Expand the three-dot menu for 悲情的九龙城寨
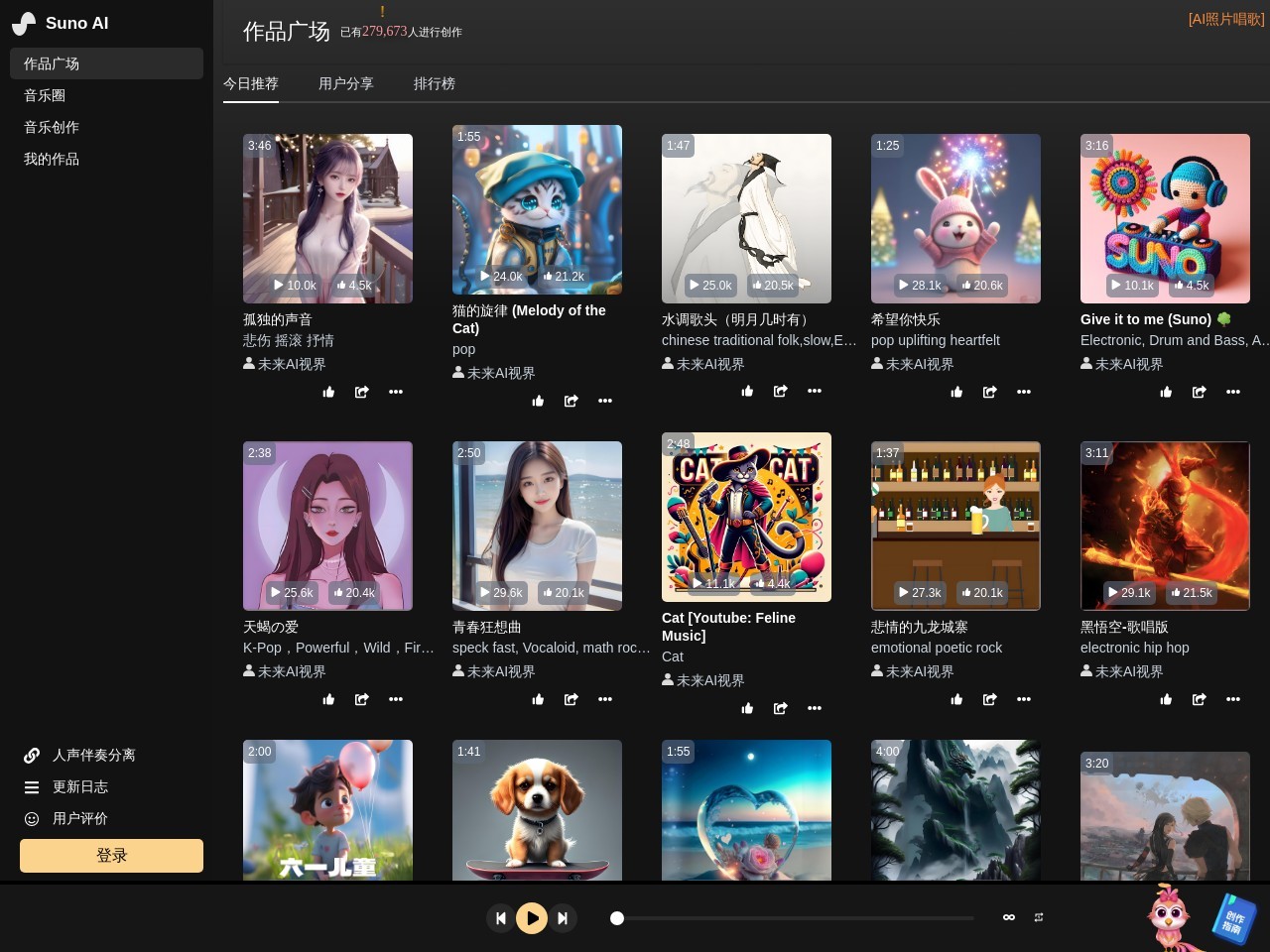This screenshot has height=952, width=1270. pyautogui.click(x=1023, y=700)
